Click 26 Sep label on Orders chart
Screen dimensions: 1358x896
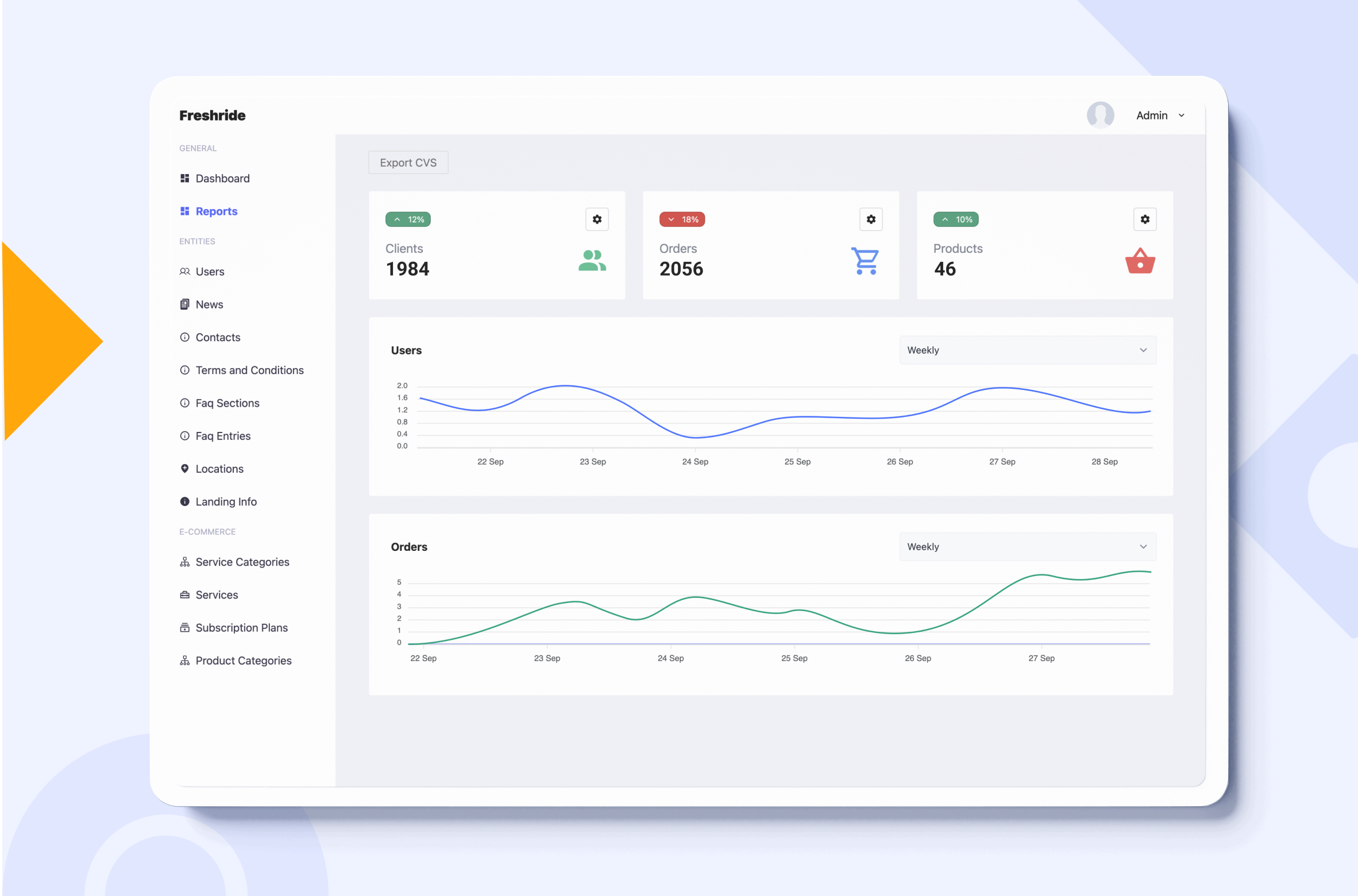[x=918, y=658]
